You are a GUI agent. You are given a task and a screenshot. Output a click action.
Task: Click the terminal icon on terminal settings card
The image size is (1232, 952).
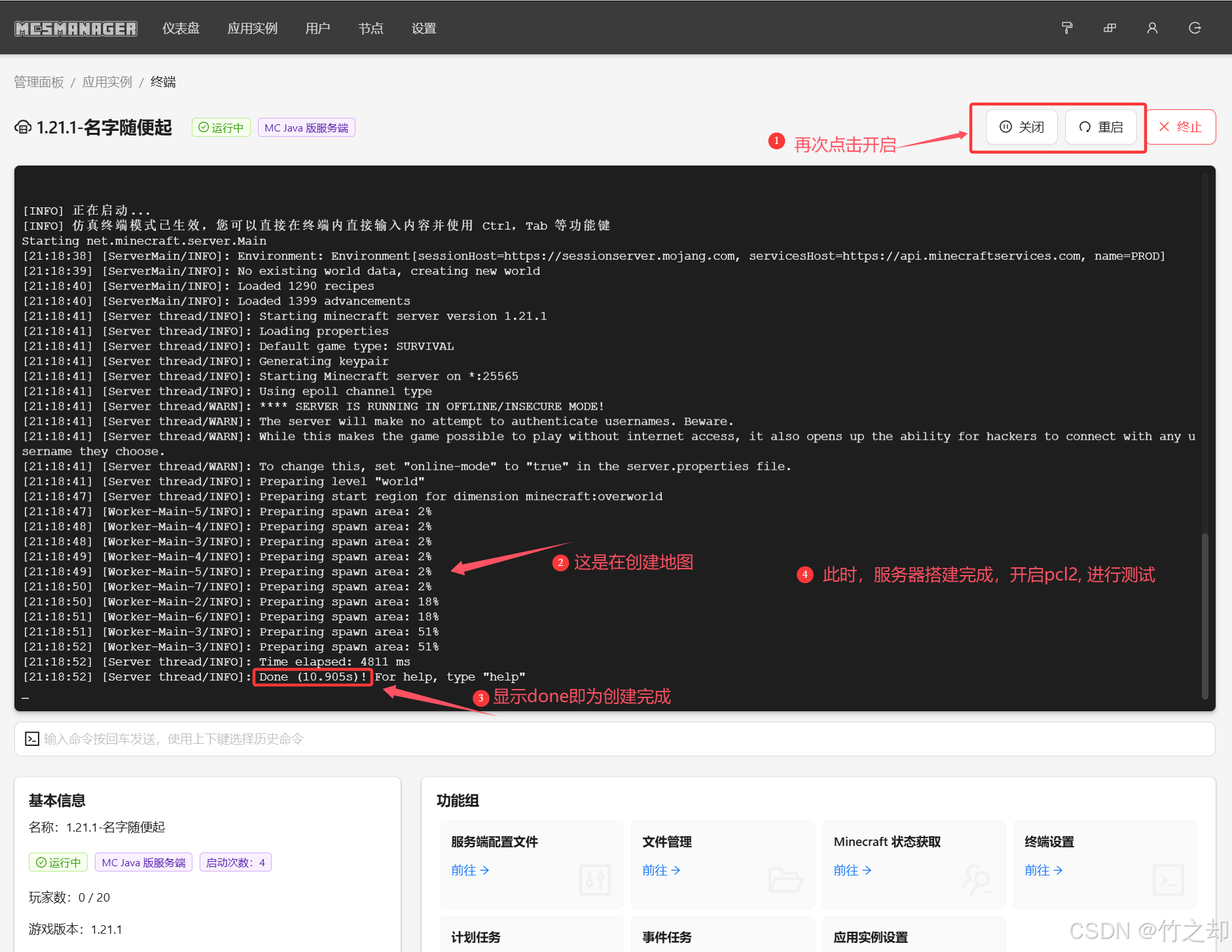tap(1168, 880)
